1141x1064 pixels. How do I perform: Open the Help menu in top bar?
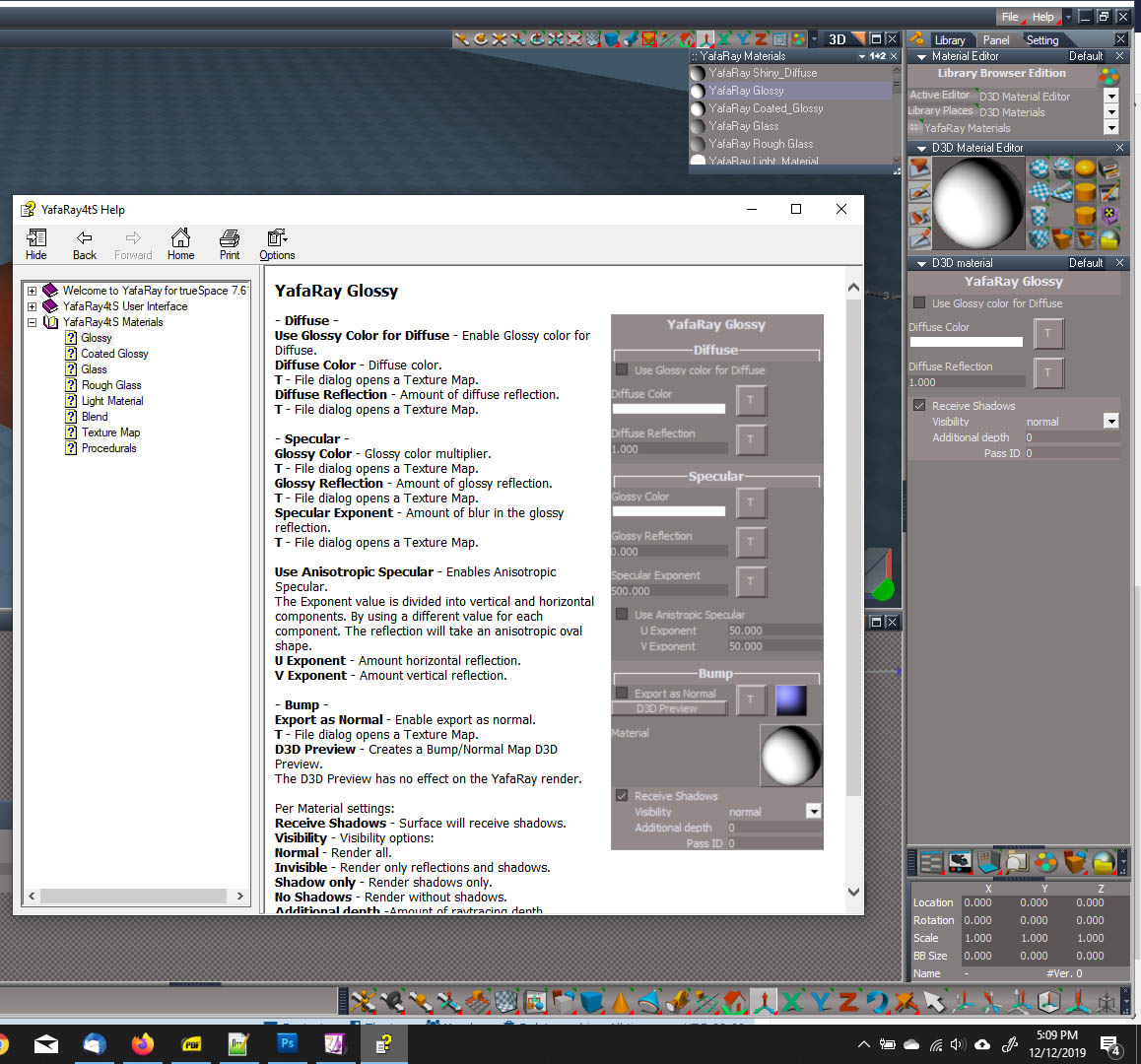[1042, 17]
